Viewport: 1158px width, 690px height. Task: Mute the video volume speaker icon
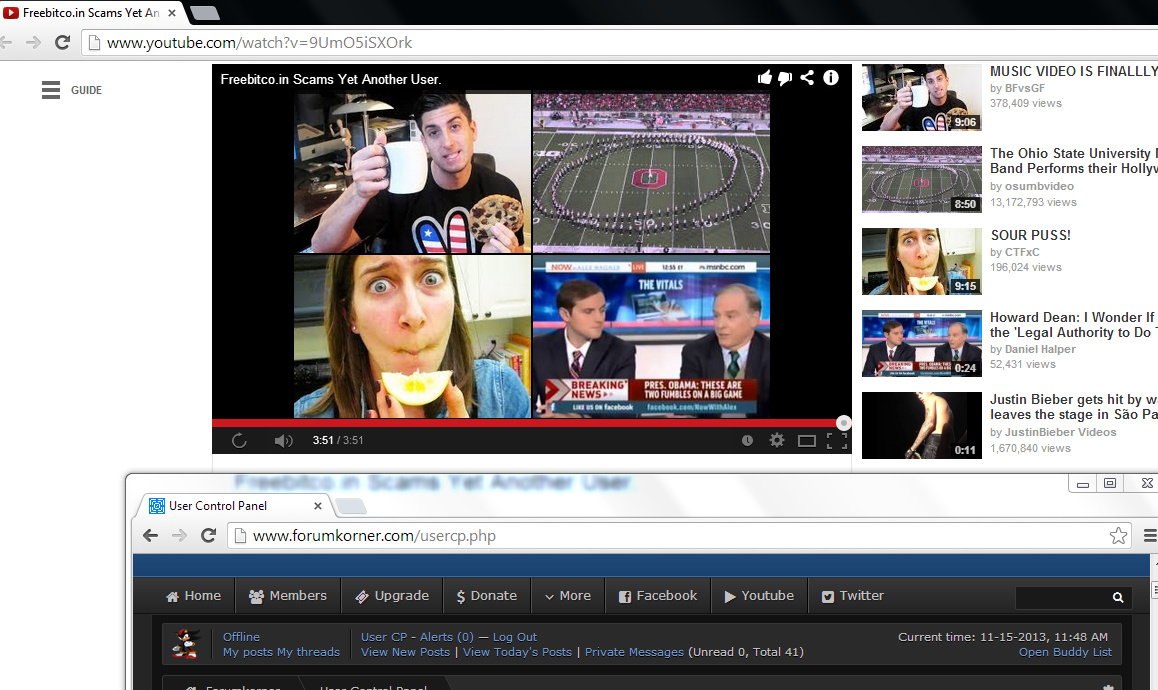[x=284, y=440]
